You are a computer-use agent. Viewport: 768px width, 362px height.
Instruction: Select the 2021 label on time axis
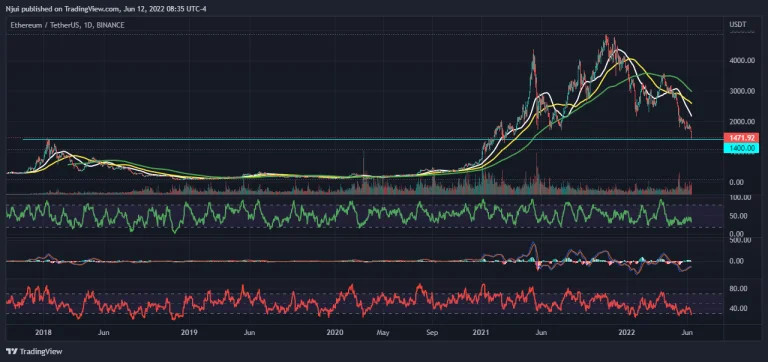point(481,333)
